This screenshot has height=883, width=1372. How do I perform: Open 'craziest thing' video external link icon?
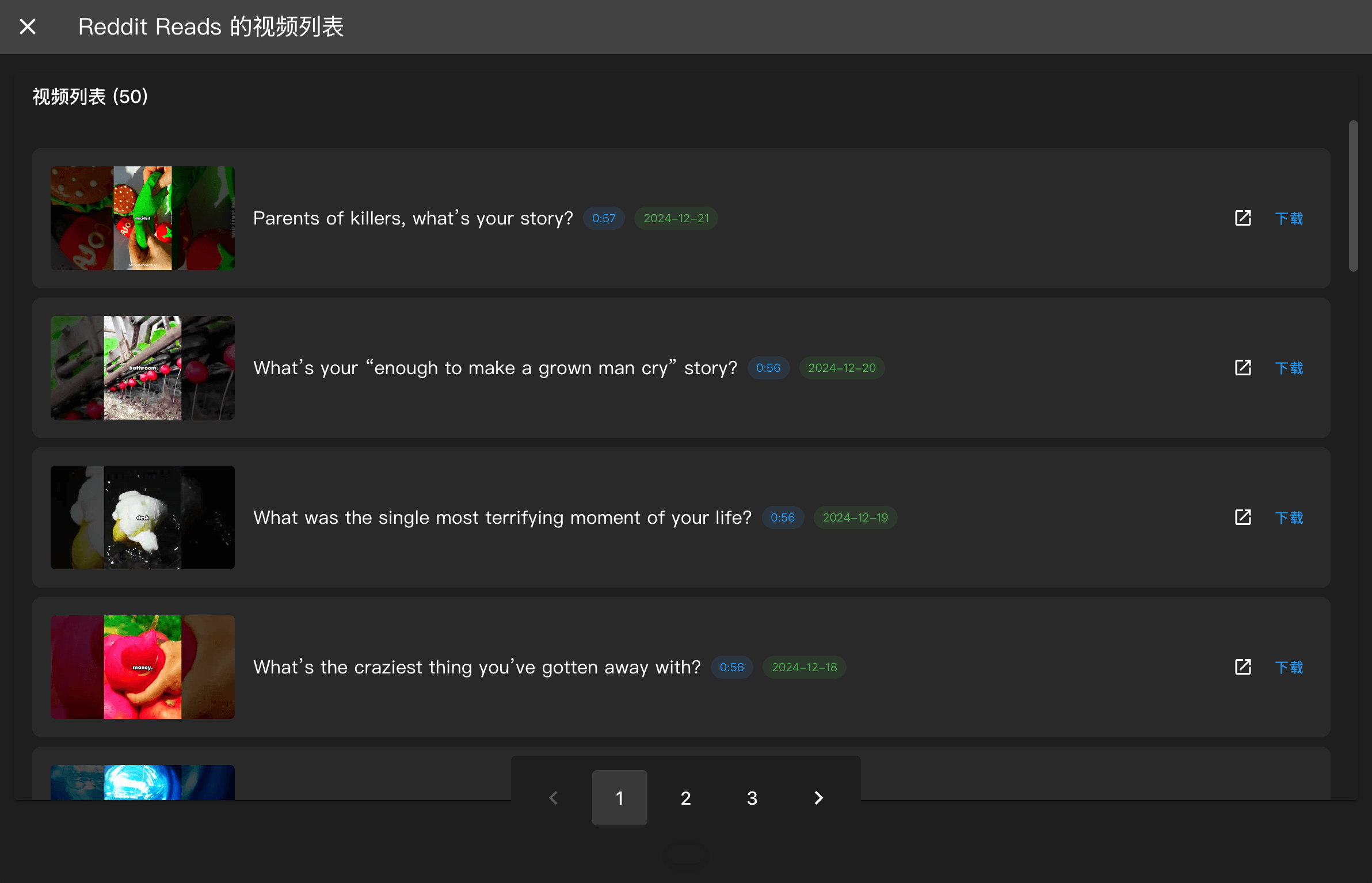(1243, 667)
